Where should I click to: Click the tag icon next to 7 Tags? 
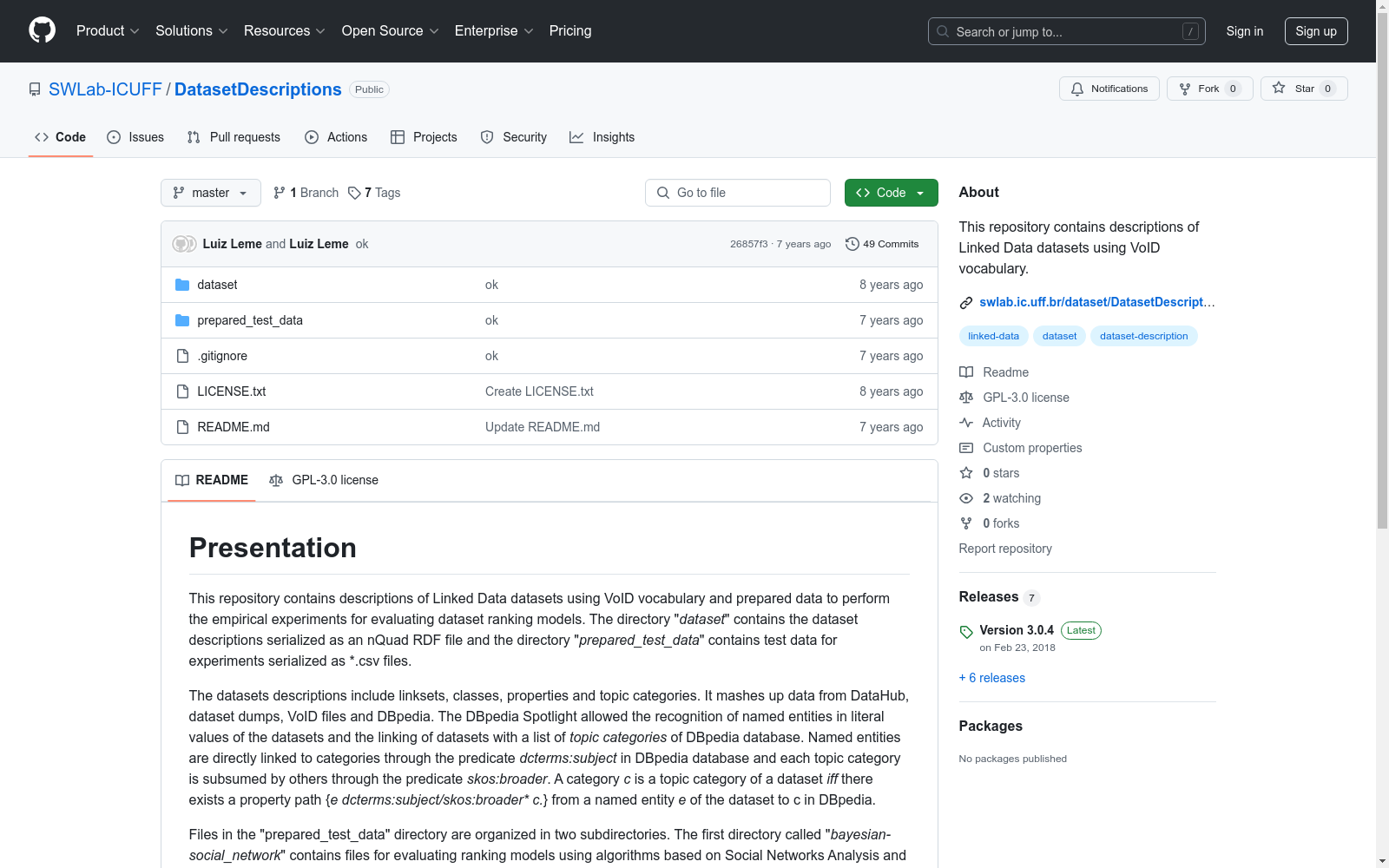point(354,193)
